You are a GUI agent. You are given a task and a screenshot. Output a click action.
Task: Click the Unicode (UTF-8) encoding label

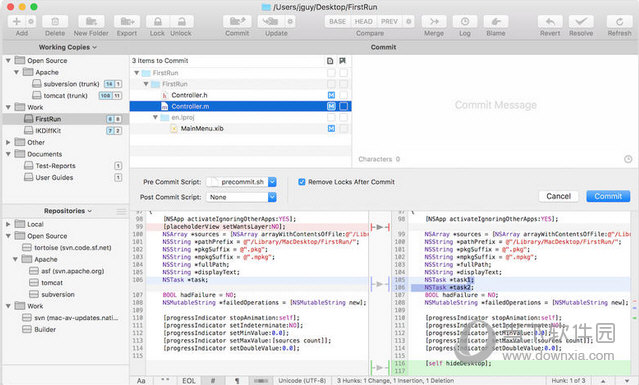[x=302, y=381]
